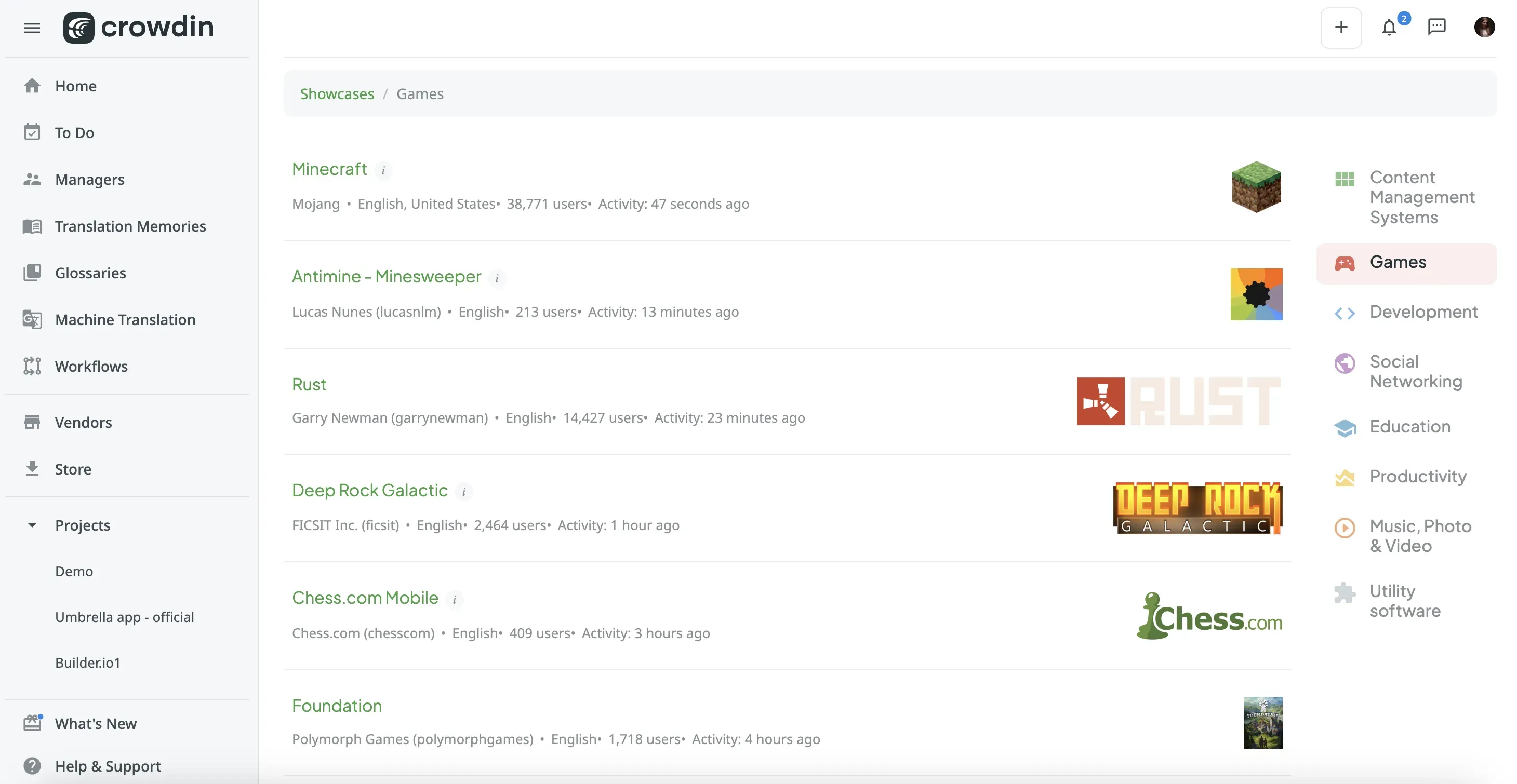1517x784 pixels.
Task: Click Showcases breadcrumb link
Action: (337, 94)
